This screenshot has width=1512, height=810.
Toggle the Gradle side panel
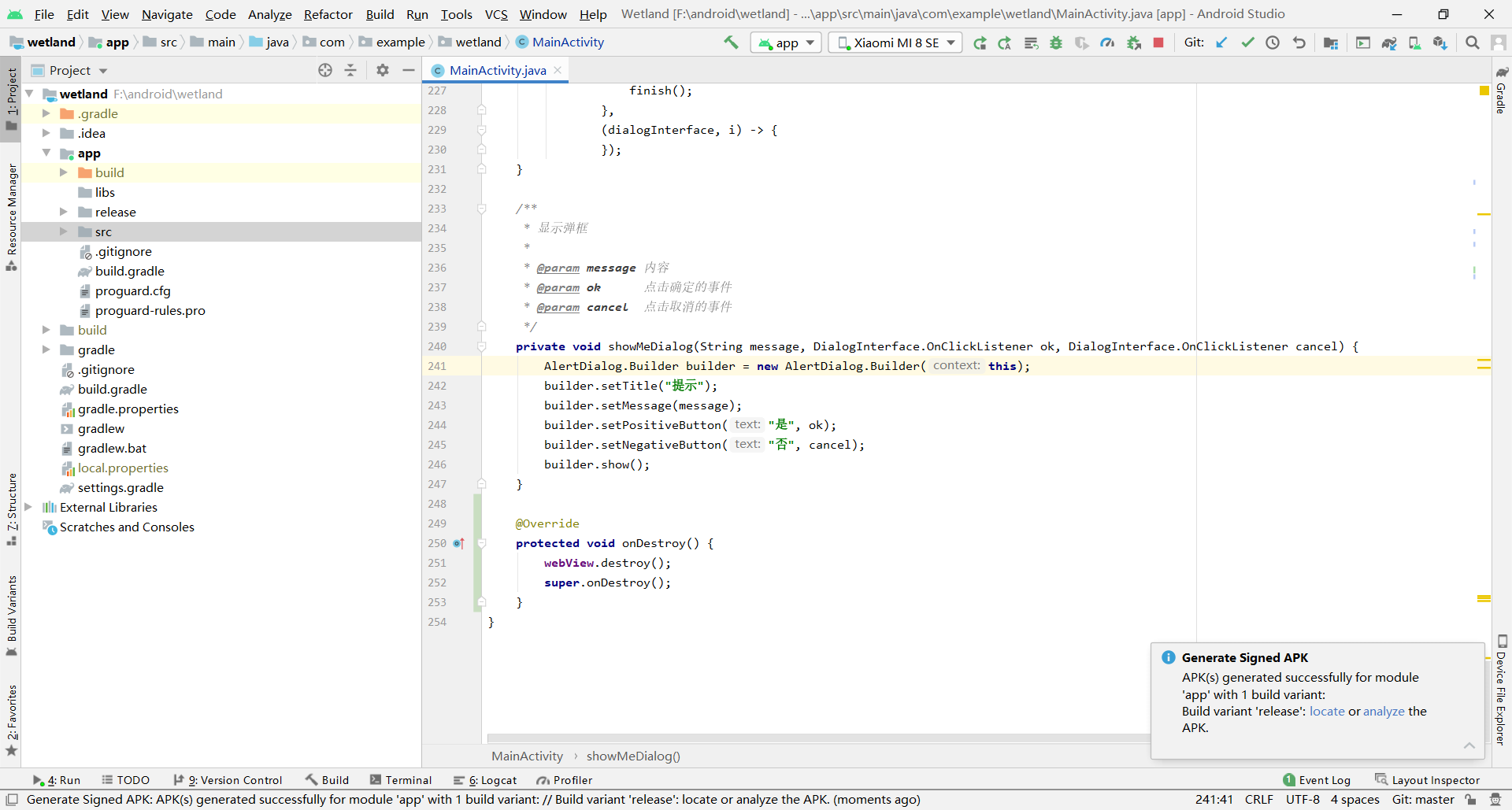coord(1502,90)
